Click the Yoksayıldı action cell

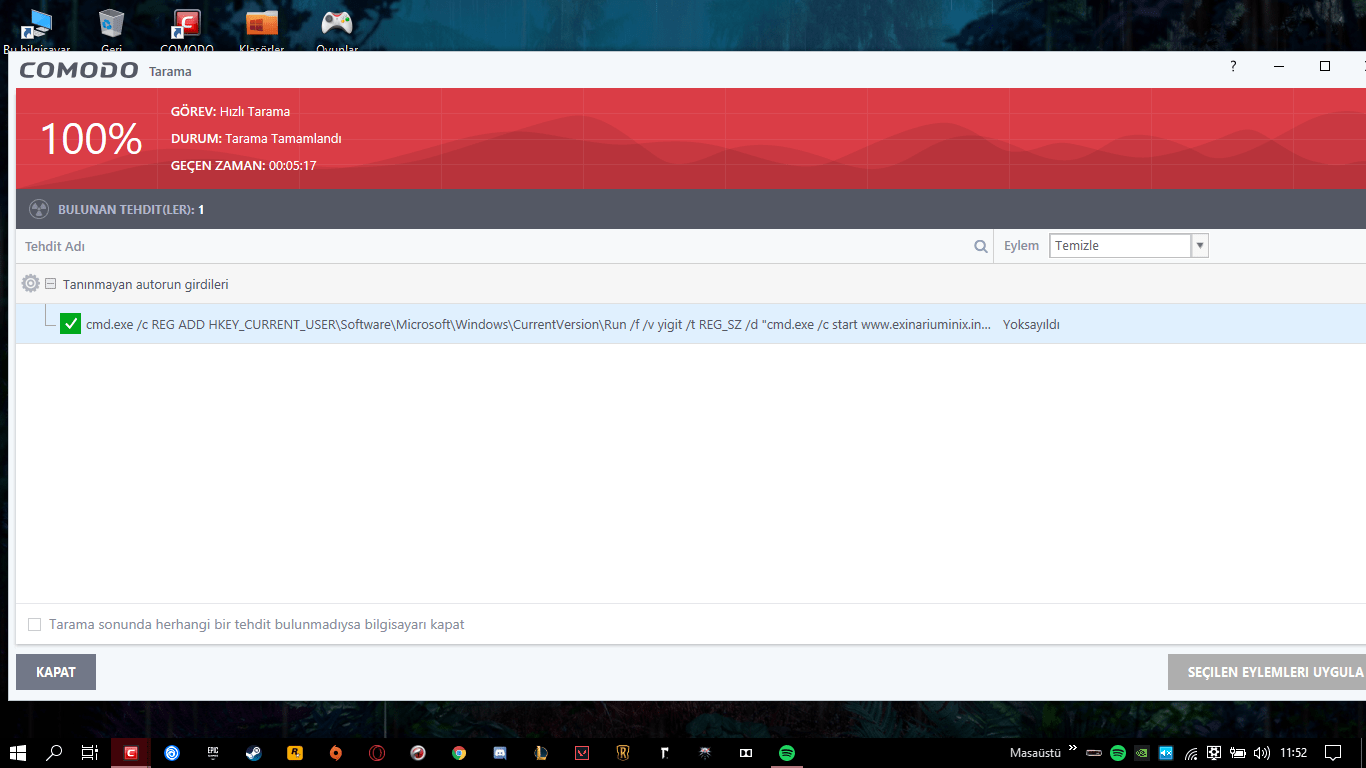coord(1031,324)
